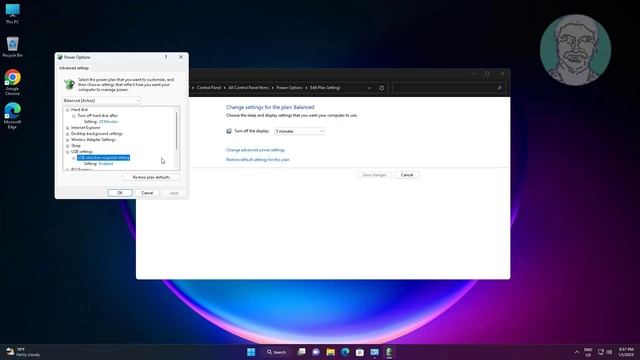
Task: Click Change advanced power settings link
Action: click(x=256, y=150)
